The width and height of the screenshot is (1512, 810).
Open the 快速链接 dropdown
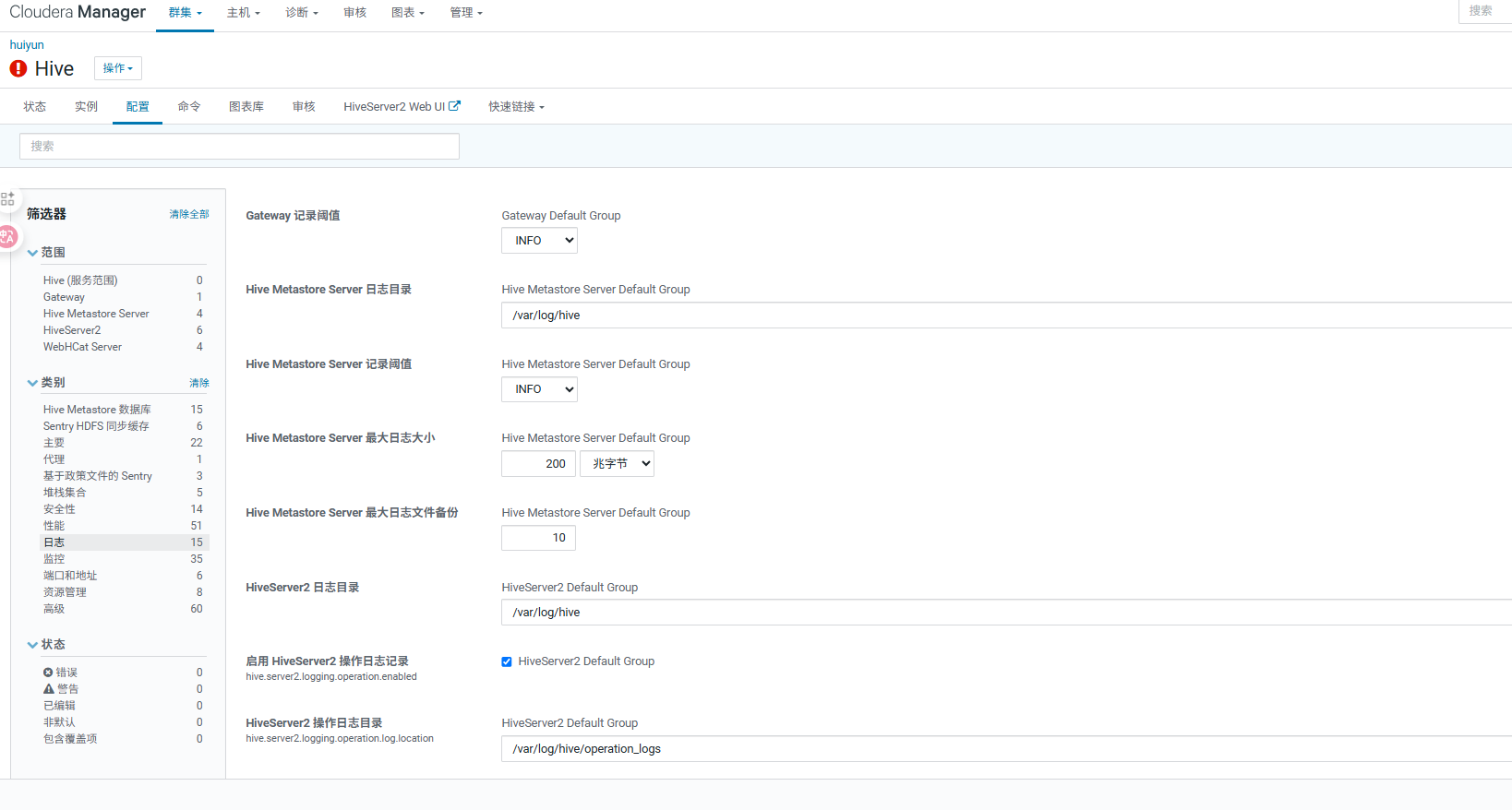tap(516, 107)
